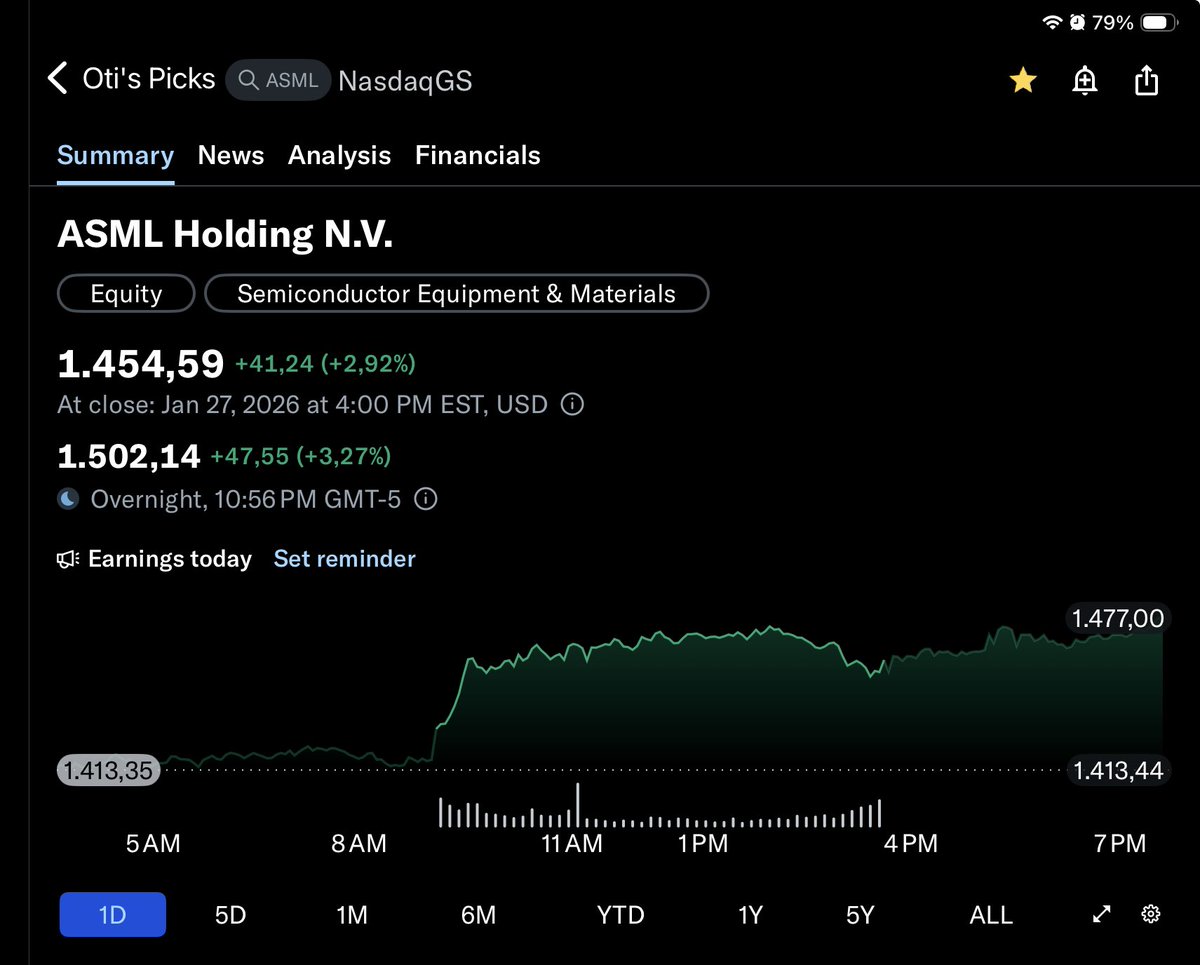
Task: Tap the 1.454,59 closing price
Action: click(x=141, y=364)
